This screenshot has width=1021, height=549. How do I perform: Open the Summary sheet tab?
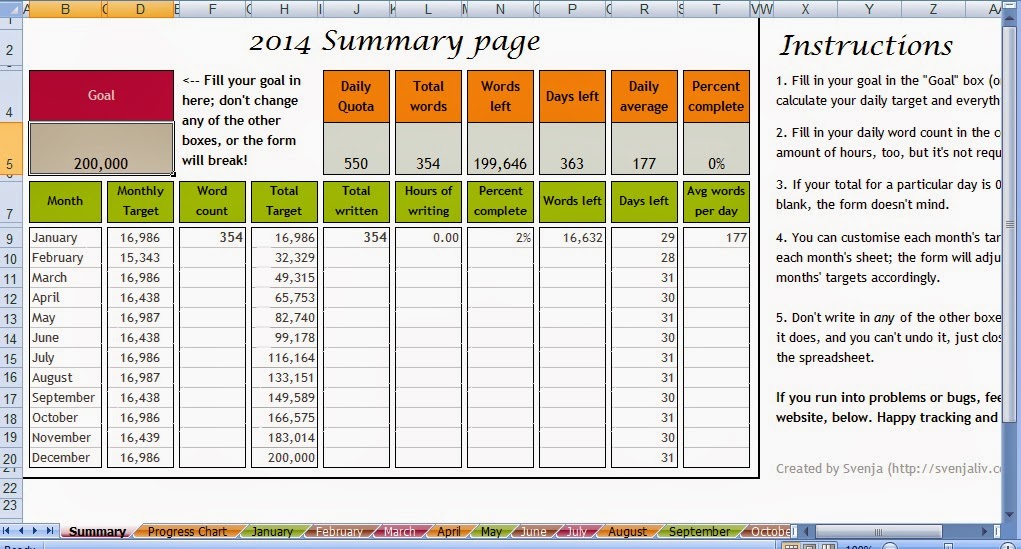[98, 531]
